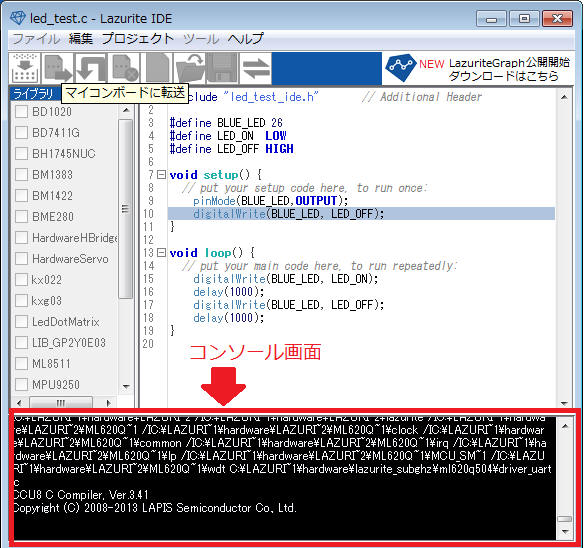This screenshot has width=584, height=548.
Task: Click console scroll-down arrow
Action: (565, 532)
